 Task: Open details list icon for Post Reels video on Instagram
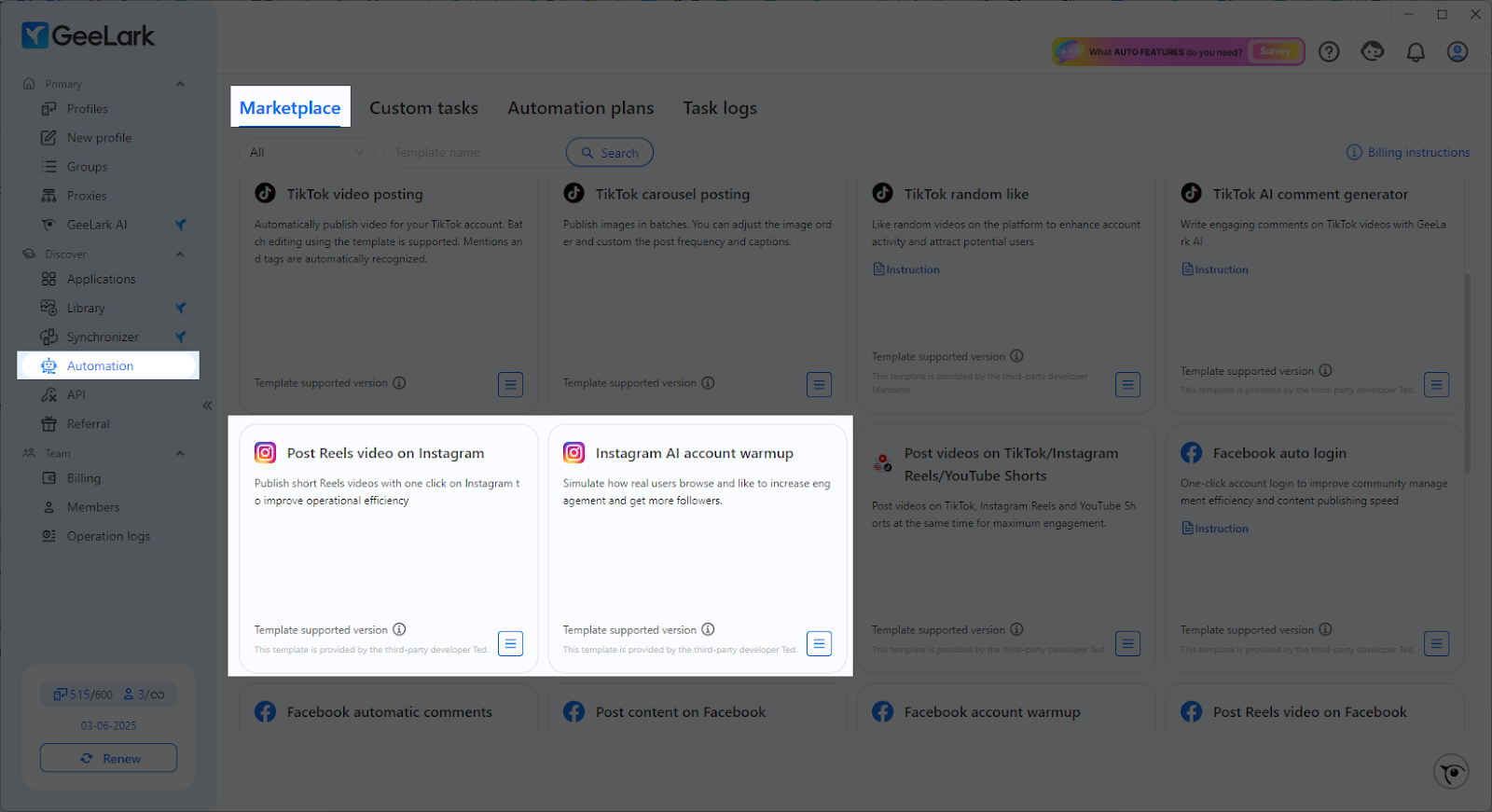(x=510, y=643)
